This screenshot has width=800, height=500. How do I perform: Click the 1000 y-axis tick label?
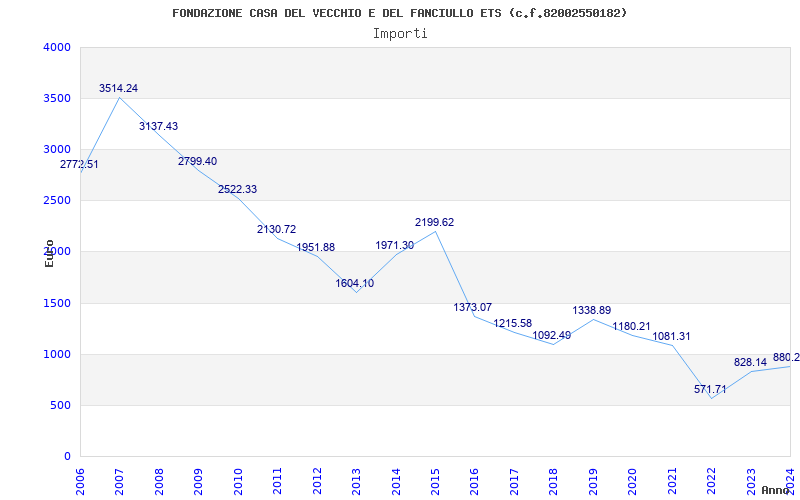pos(57,355)
